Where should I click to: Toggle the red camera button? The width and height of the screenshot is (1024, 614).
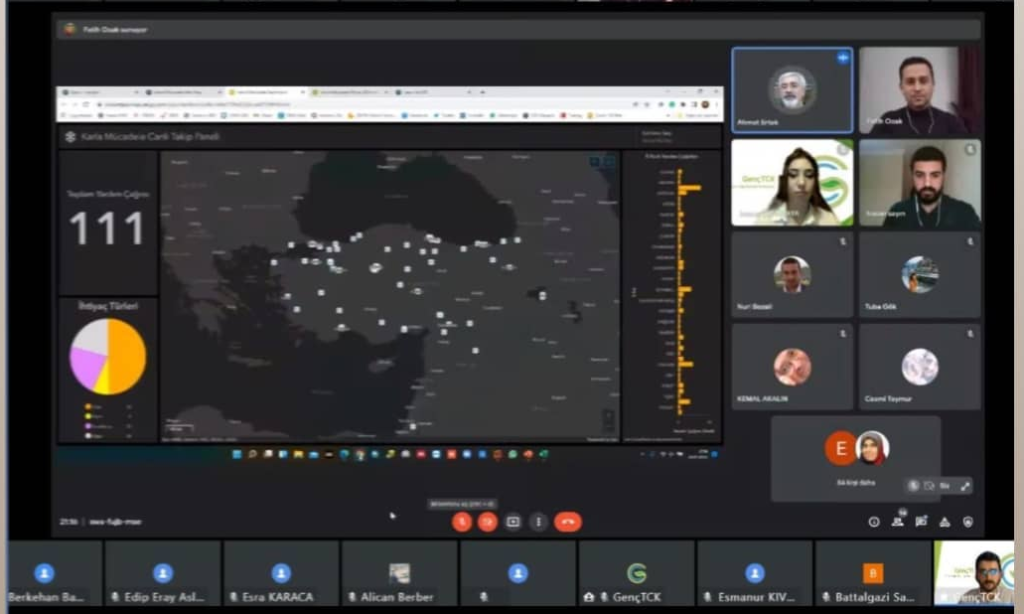click(x=488, y=521)
